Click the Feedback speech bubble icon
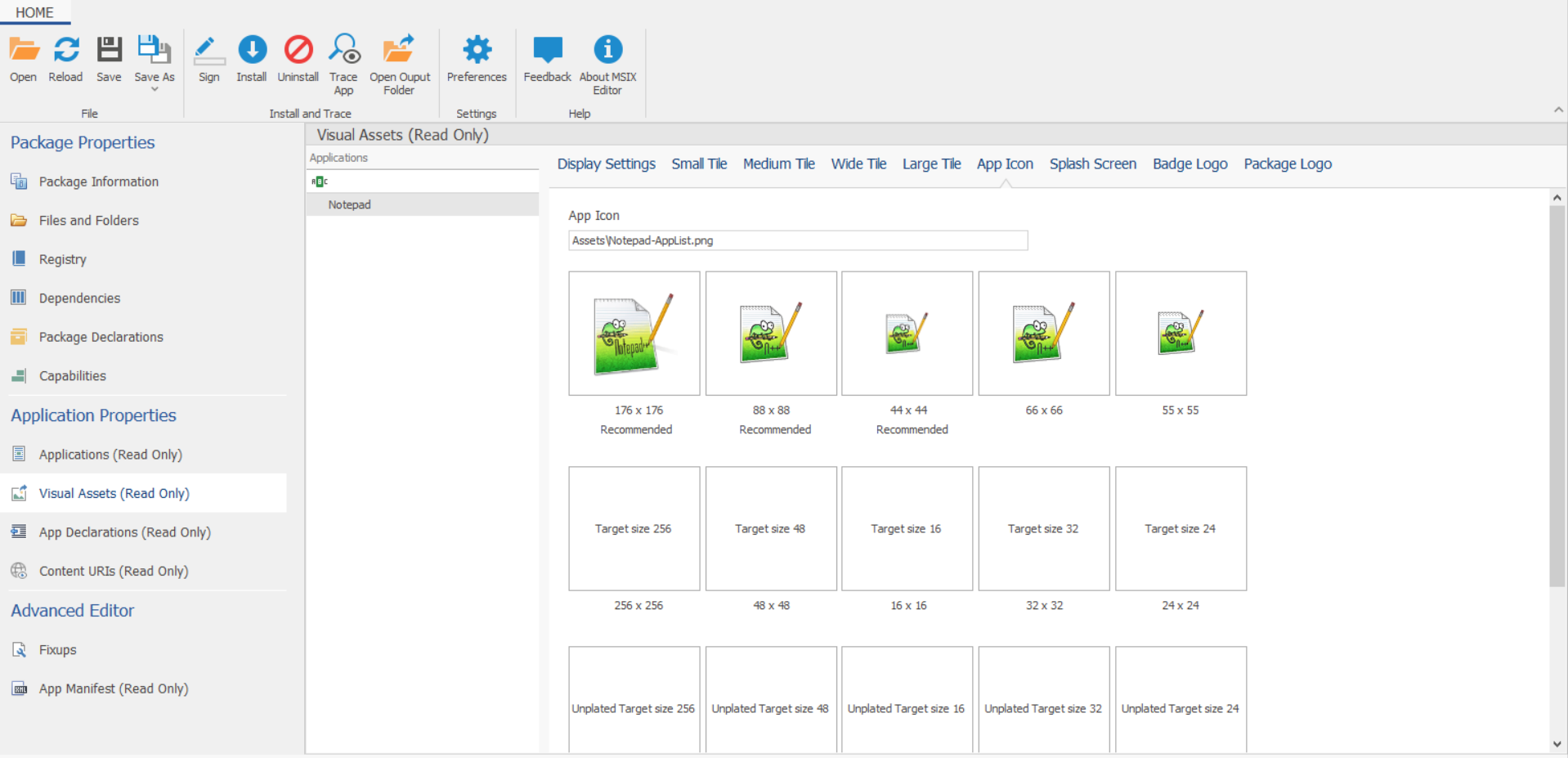The image size is (1568, 758). [548, 49]
